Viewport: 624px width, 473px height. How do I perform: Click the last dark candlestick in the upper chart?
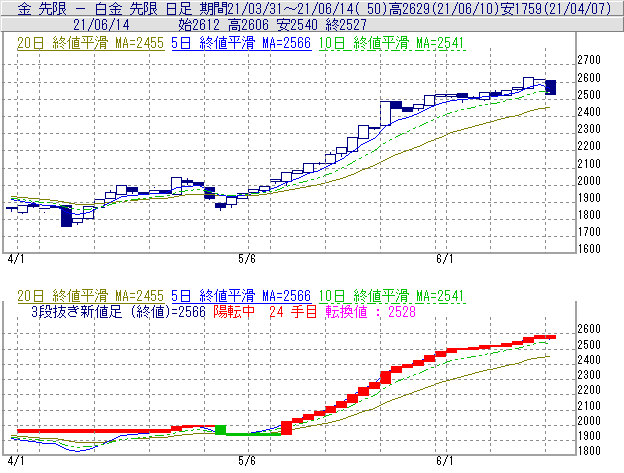coord(551,88)
